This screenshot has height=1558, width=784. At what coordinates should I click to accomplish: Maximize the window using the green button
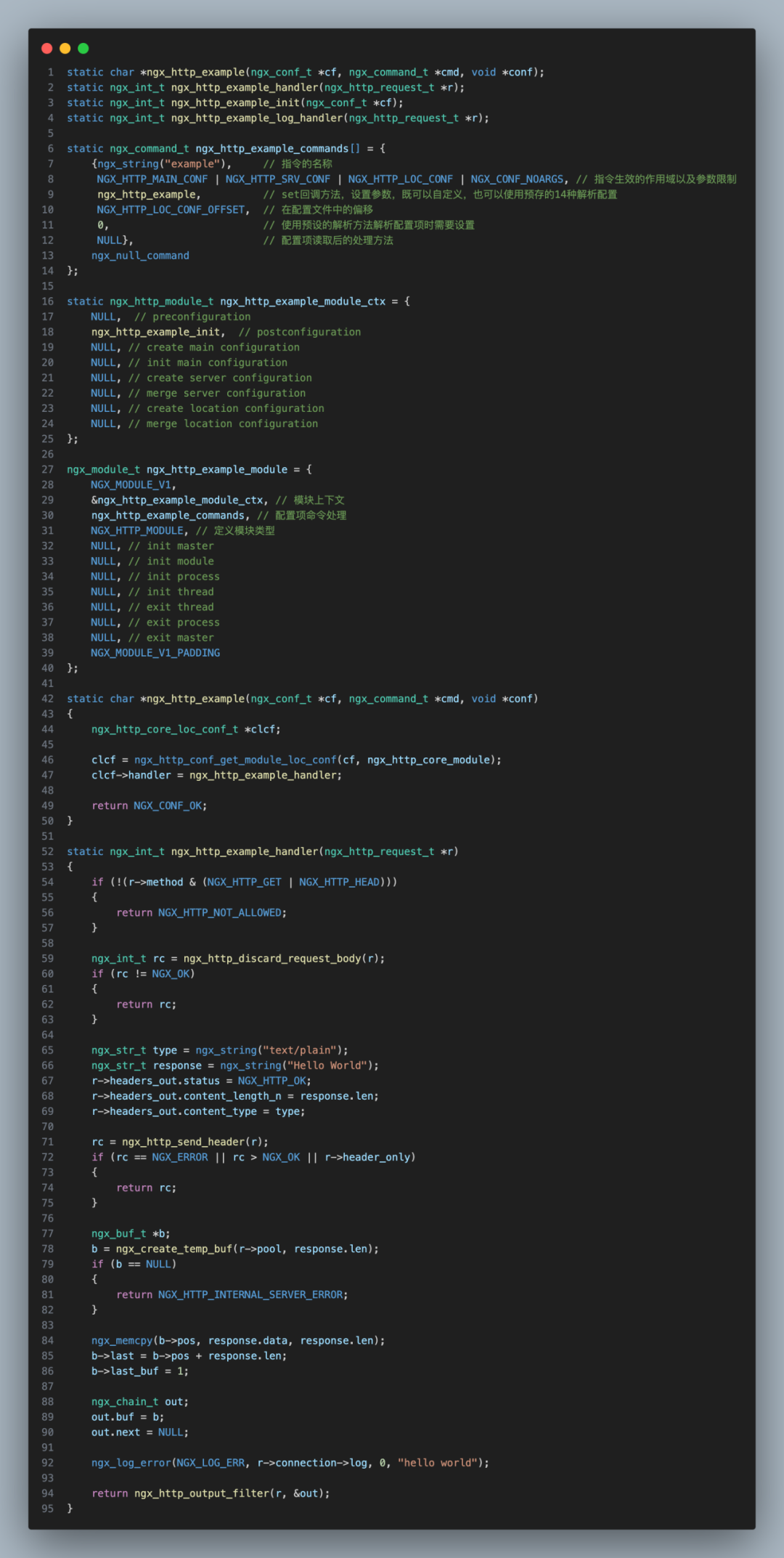coord(83,49)
